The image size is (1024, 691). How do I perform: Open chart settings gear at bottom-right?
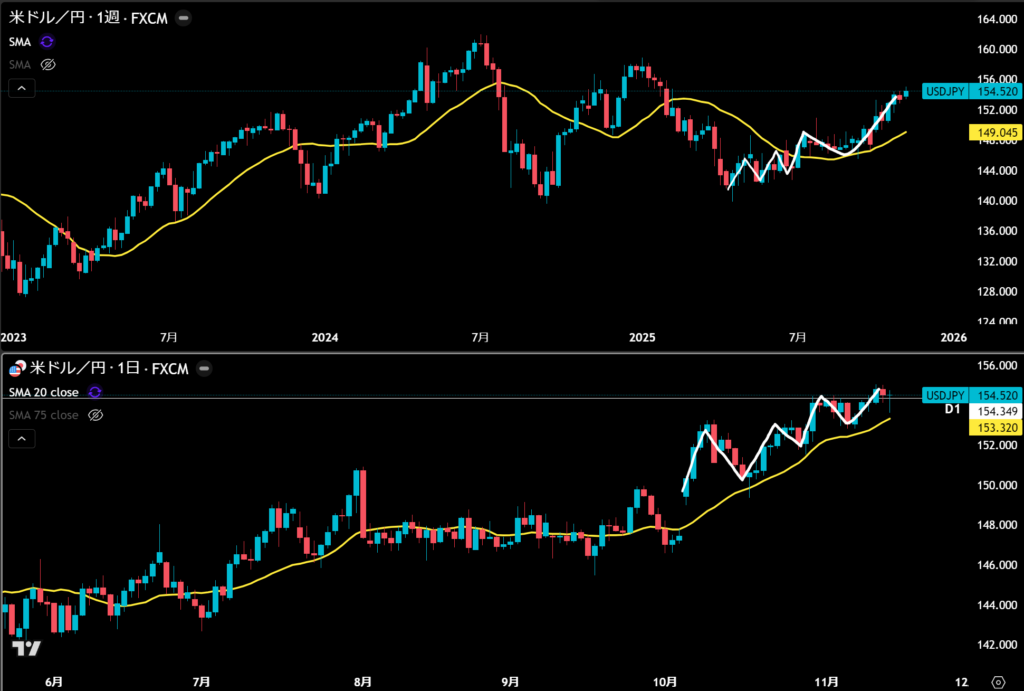tap(996, 681)
